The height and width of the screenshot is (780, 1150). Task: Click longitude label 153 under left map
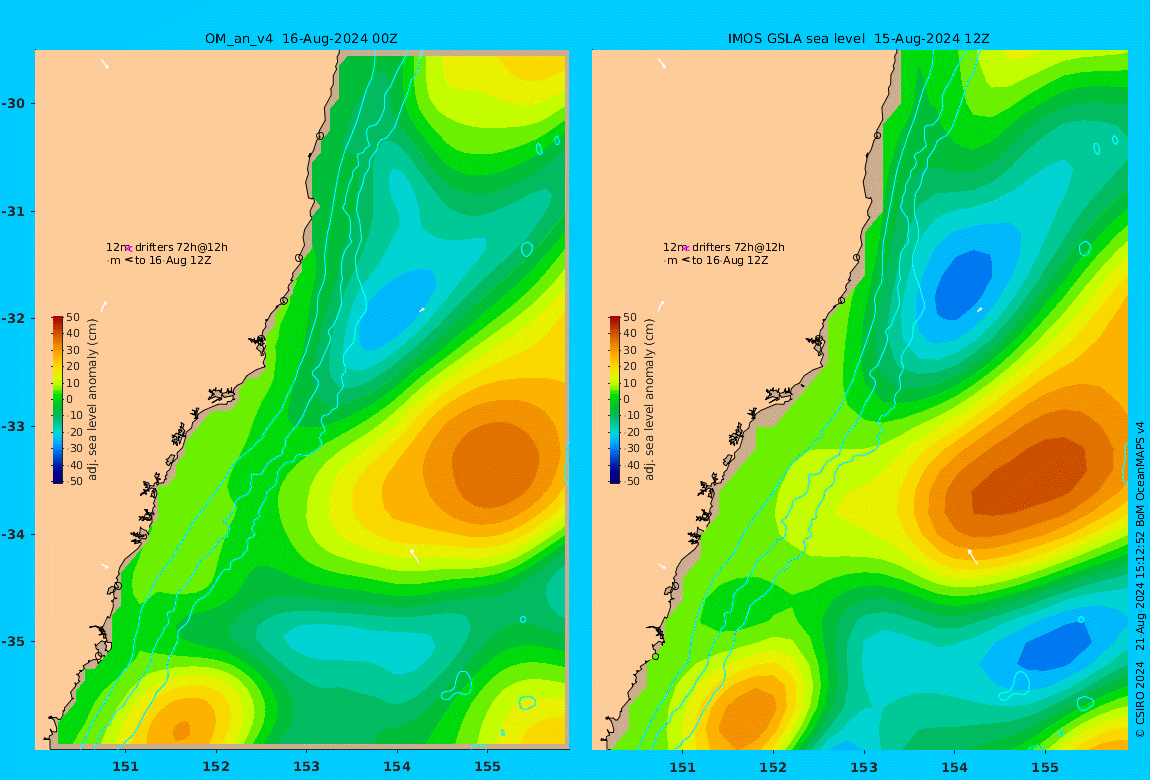pos(307,767)
